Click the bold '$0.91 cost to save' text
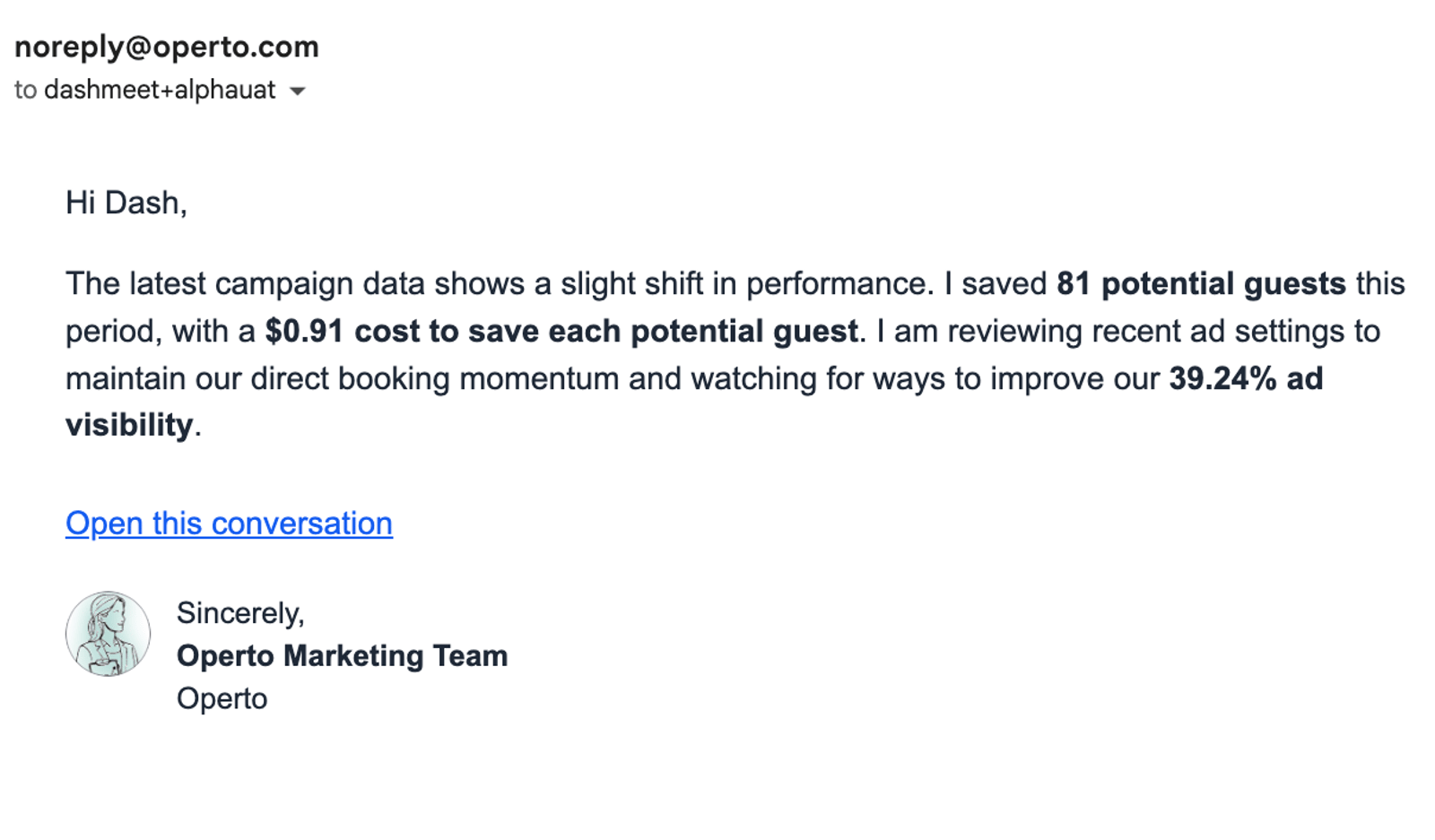Image resolution: width=1435 pixels, height=840 pixels. click(x=407, y=331)
